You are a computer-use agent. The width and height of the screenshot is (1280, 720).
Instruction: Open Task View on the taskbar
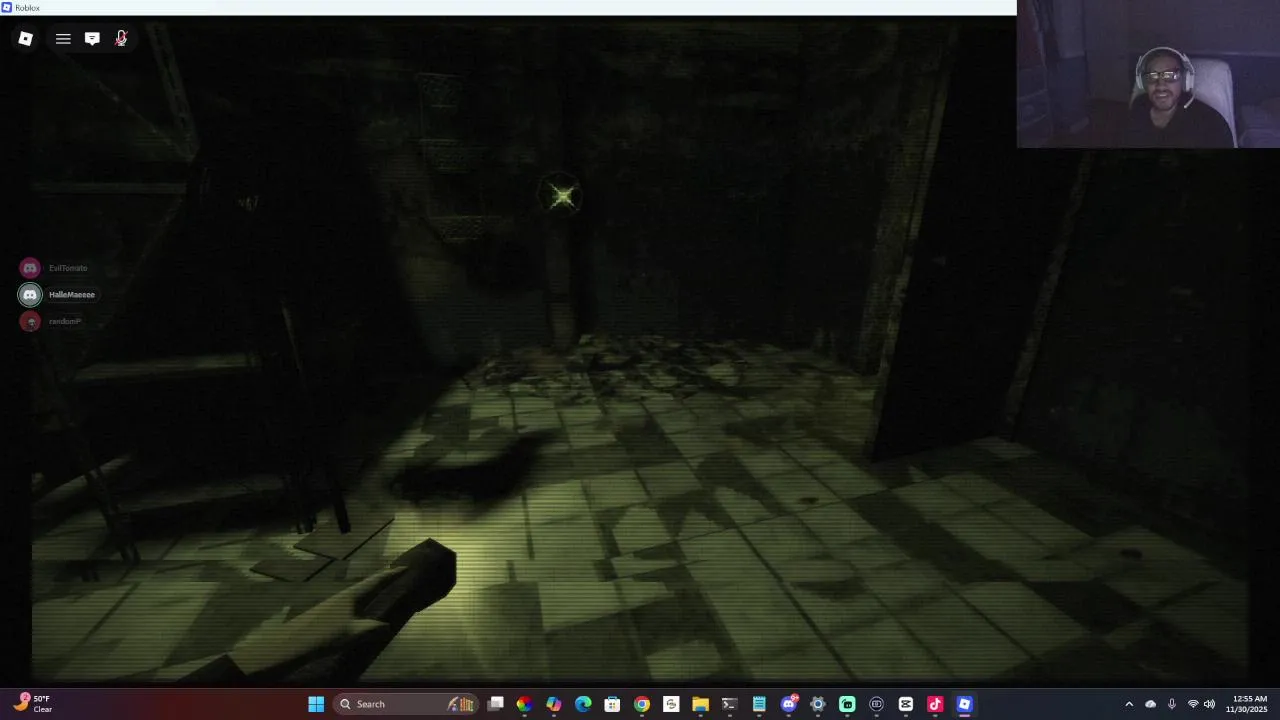pos(495,704)
